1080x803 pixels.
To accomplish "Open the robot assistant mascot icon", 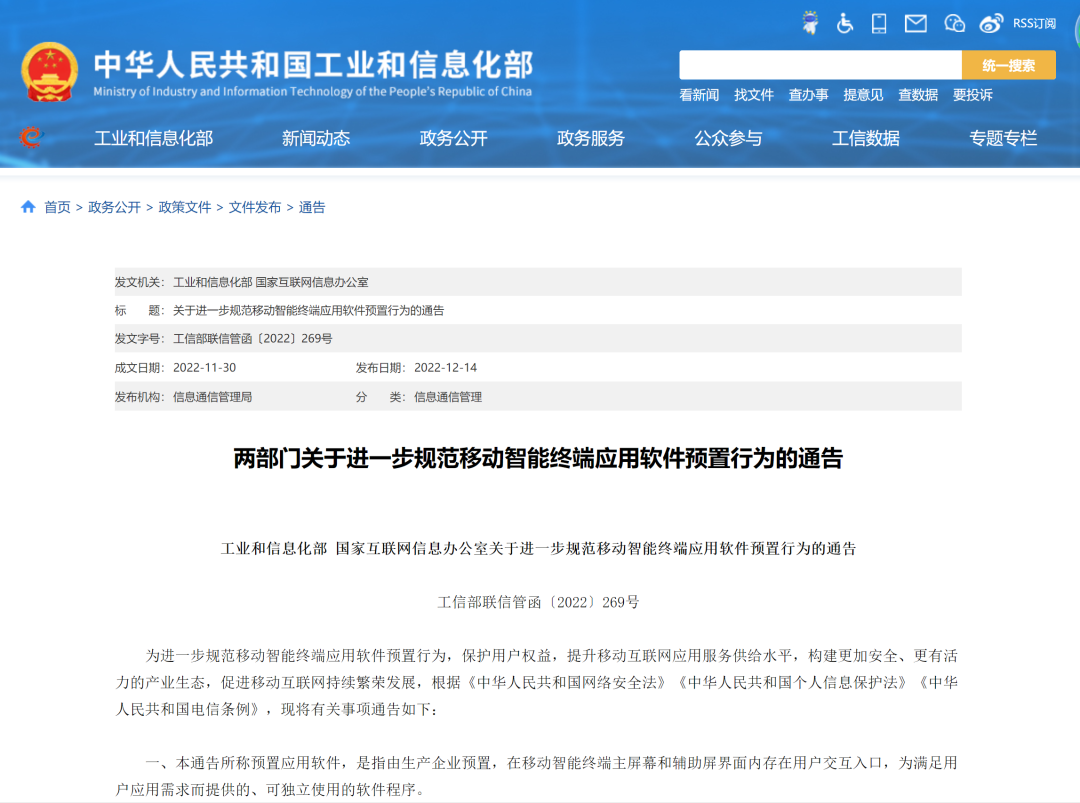I will pyautogui.click(x=810, y=22).
